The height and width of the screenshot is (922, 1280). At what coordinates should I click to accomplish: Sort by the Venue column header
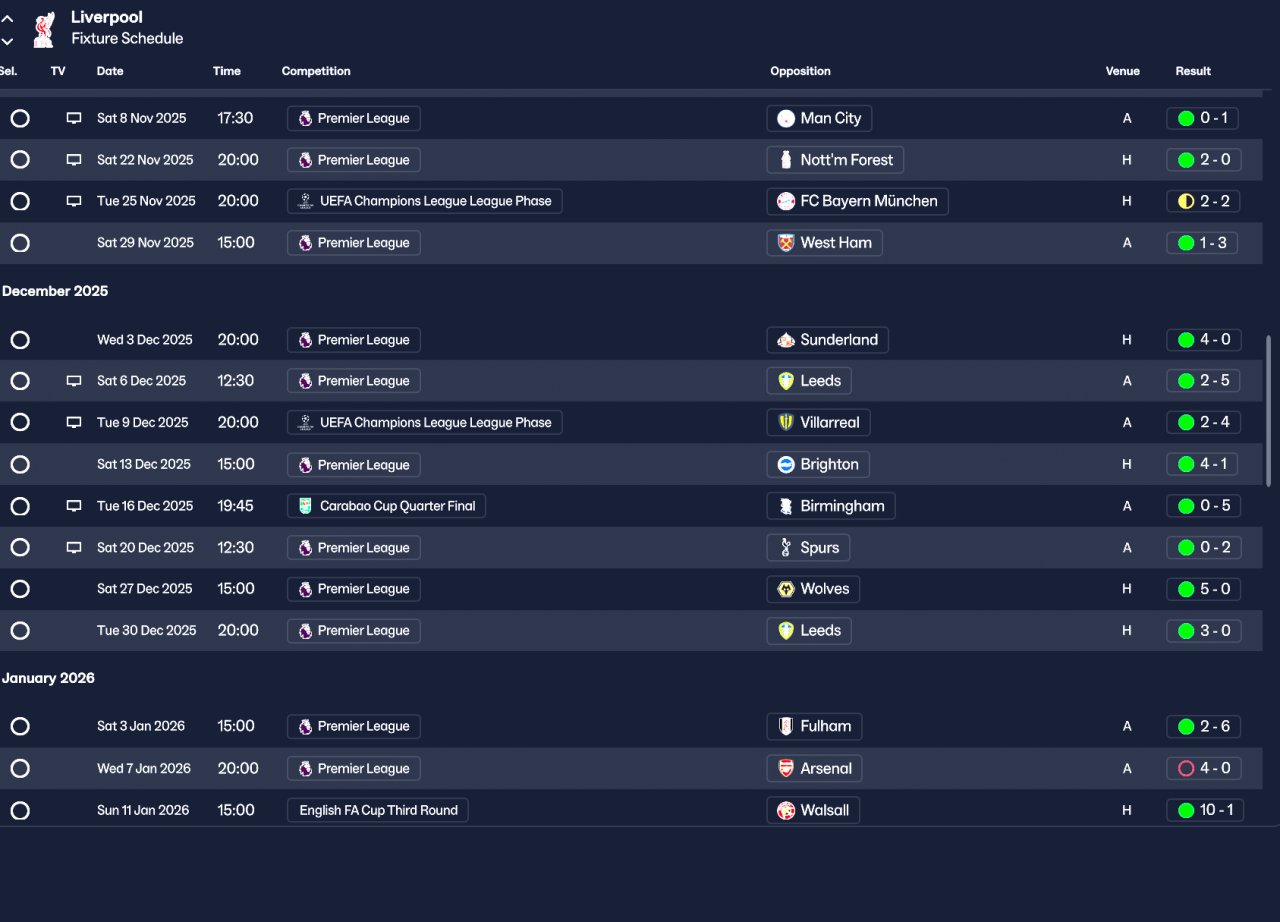[1122, 71]
